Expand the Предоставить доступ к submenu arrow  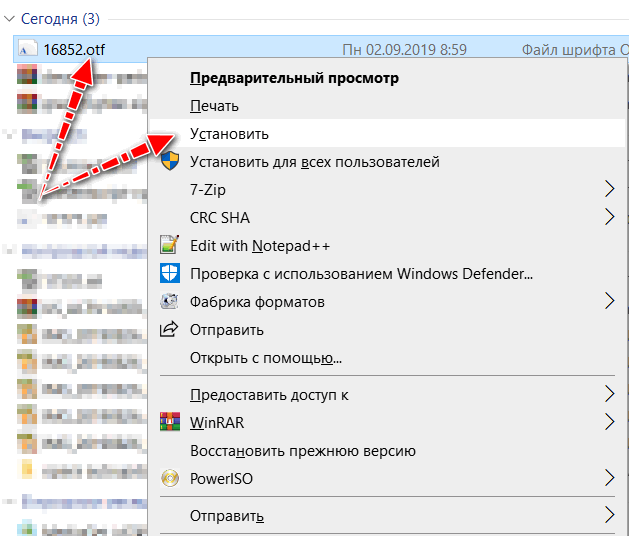[609, 394]
